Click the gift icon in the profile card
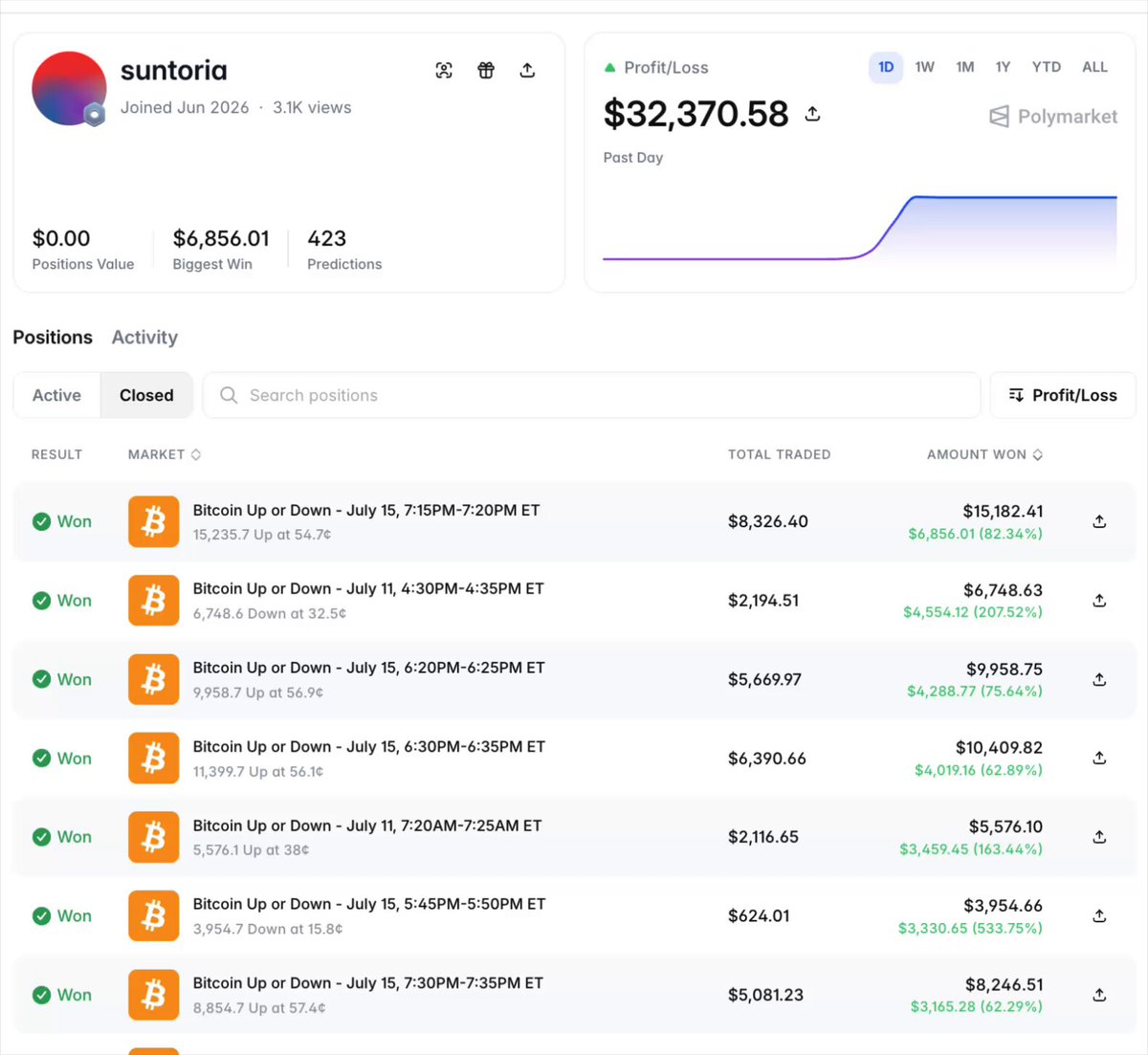Screen dimensions: 1148x1055 tap(486, 70)
